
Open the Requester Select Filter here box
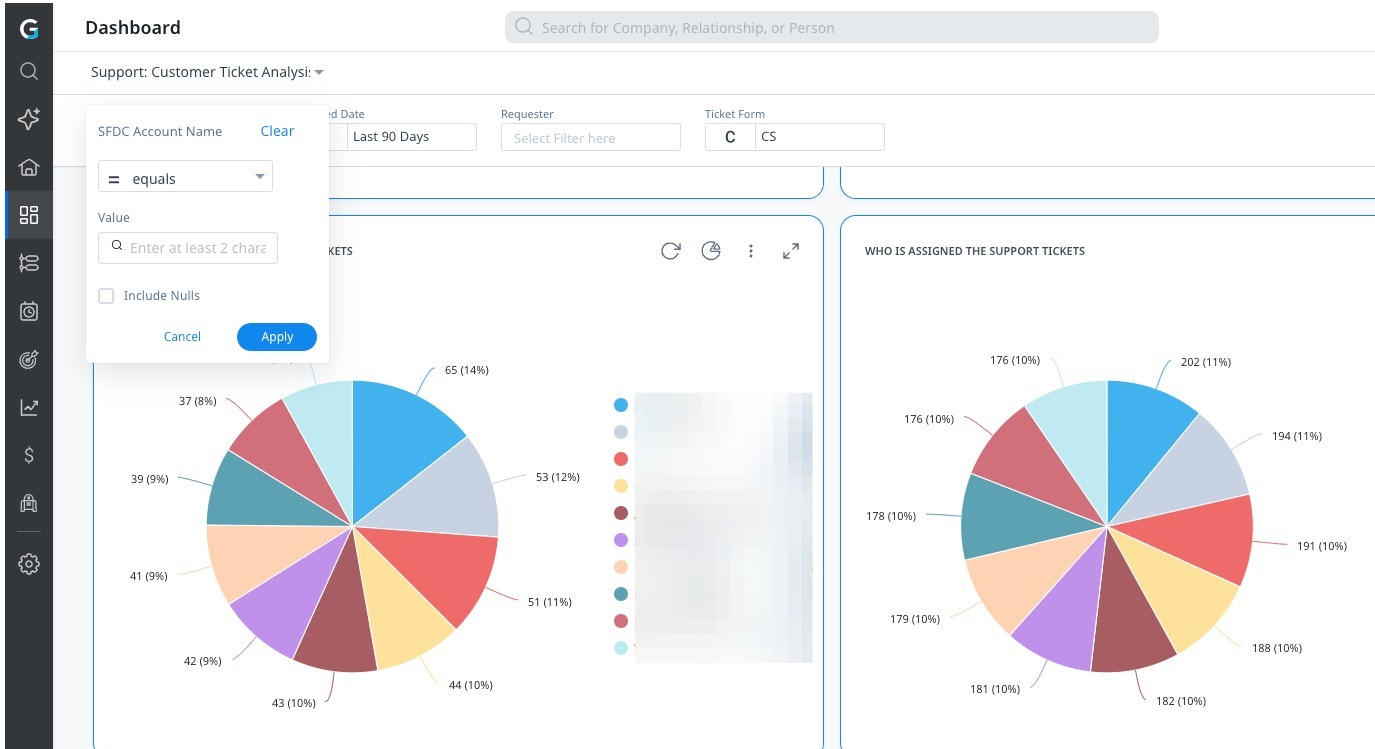(590, 137)
